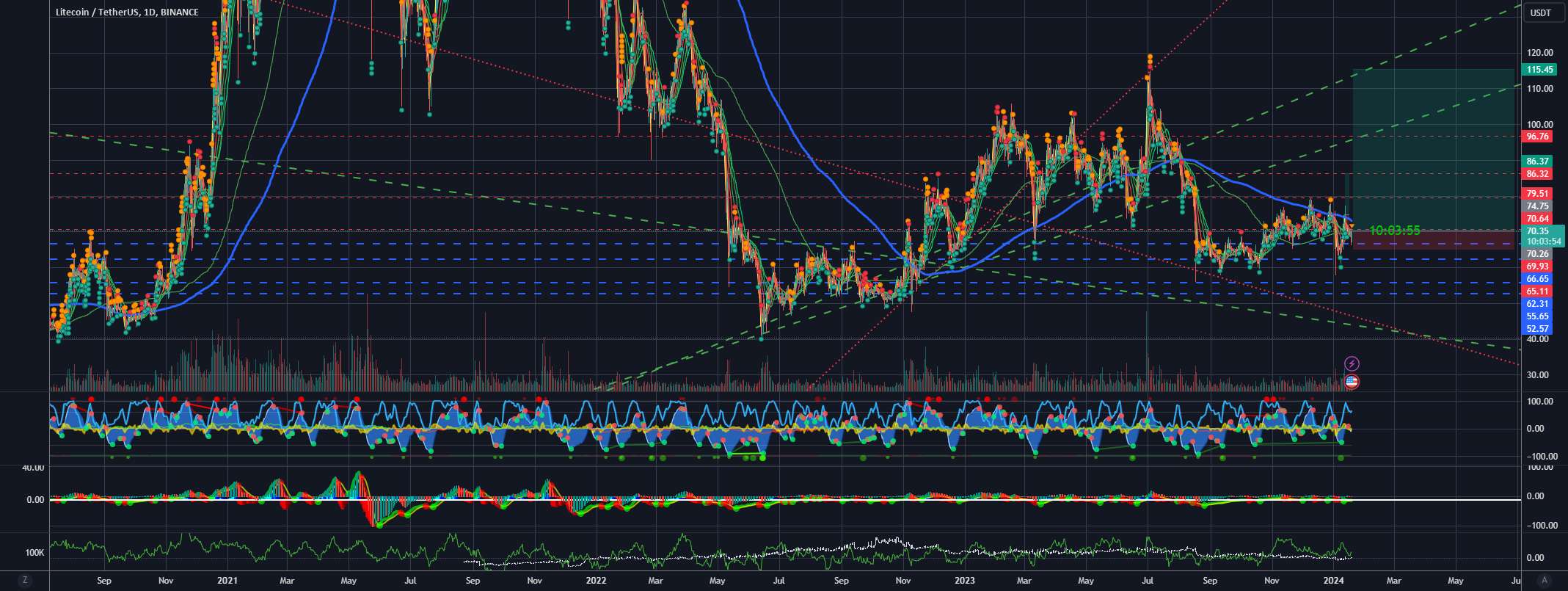Viewport: 1568px width, 591px height.
Task: Click the 2021 label on time axis
Action: click(227, 581)
